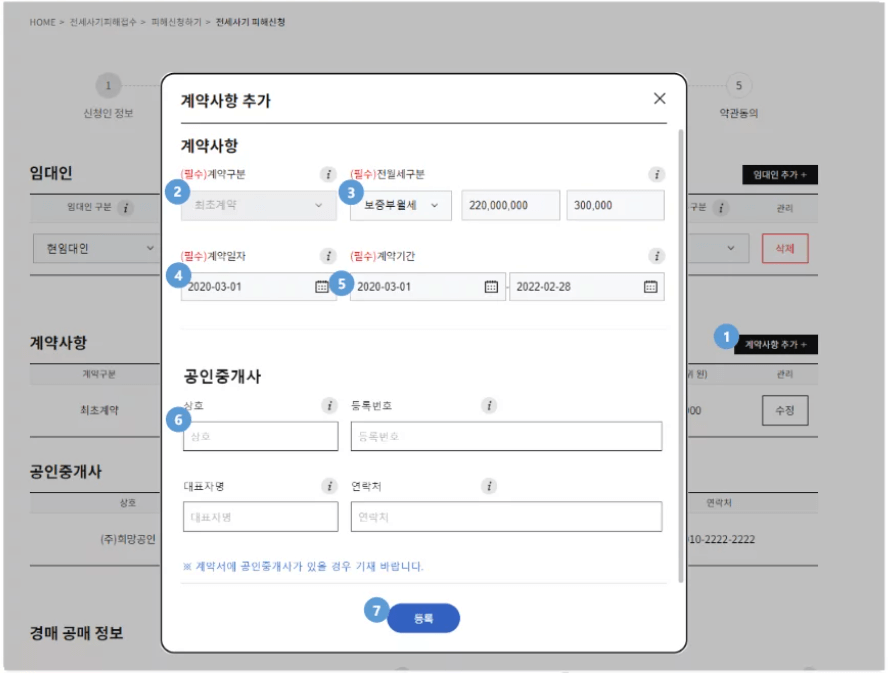Click the info icon next to 상호
Screen dimensions: 889x681
tap(330, 406)
